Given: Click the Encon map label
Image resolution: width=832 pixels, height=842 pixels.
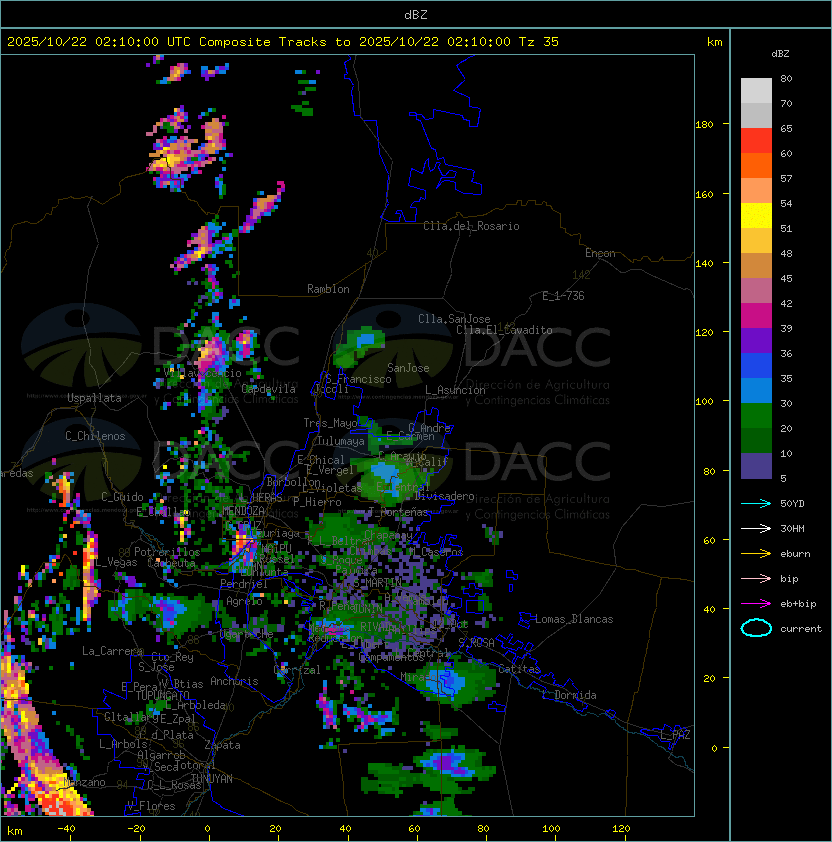Looking at the screenshot, I should (x=600, y=253).
